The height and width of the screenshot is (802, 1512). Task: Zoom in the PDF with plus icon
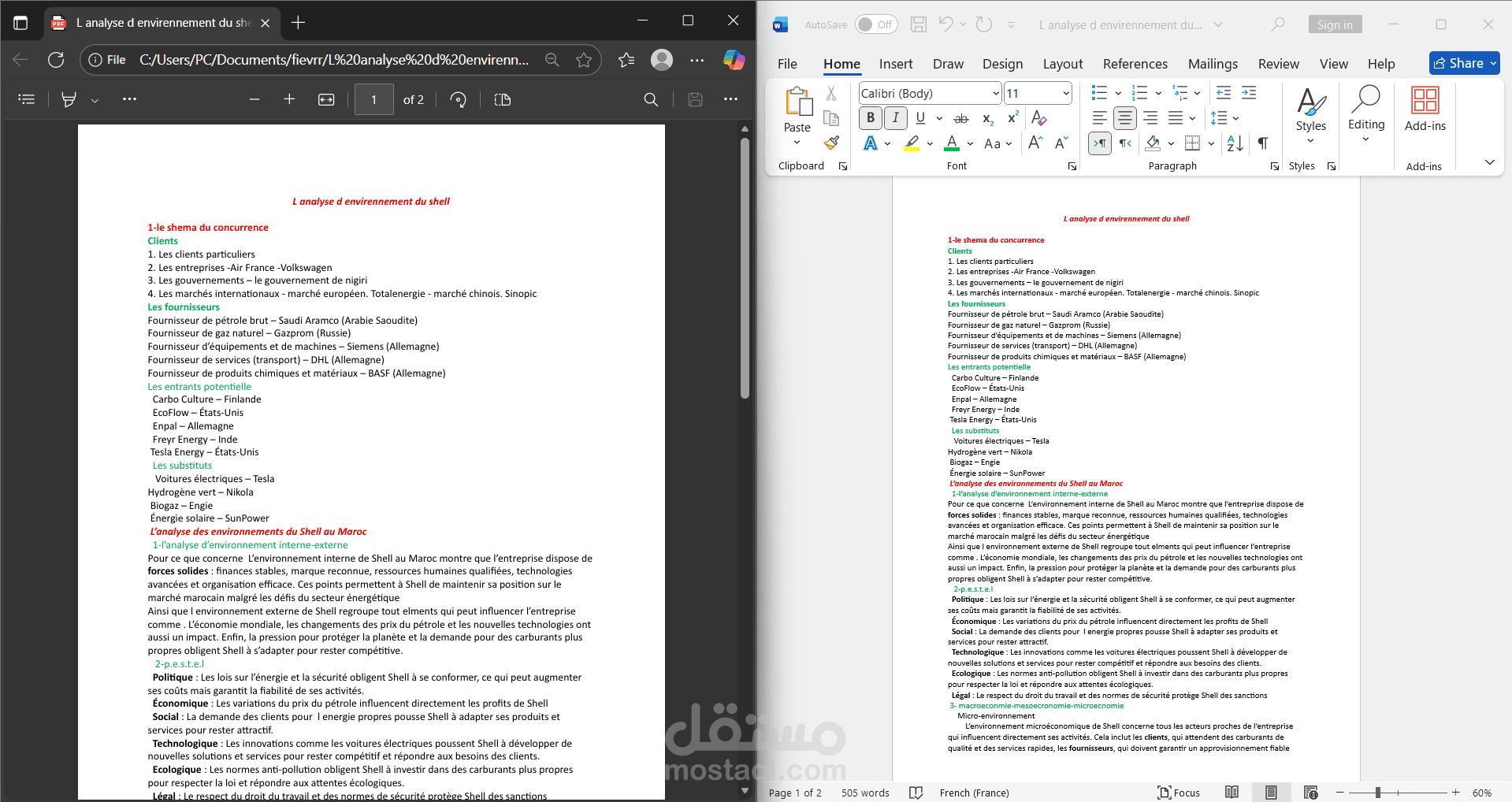(x=289, y=99)
